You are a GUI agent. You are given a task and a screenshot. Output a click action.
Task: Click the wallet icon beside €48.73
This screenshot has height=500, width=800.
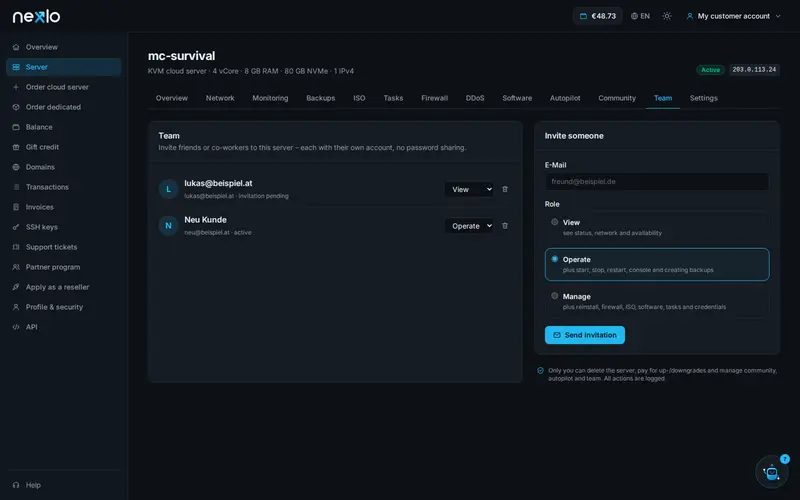tap(583, 16)
